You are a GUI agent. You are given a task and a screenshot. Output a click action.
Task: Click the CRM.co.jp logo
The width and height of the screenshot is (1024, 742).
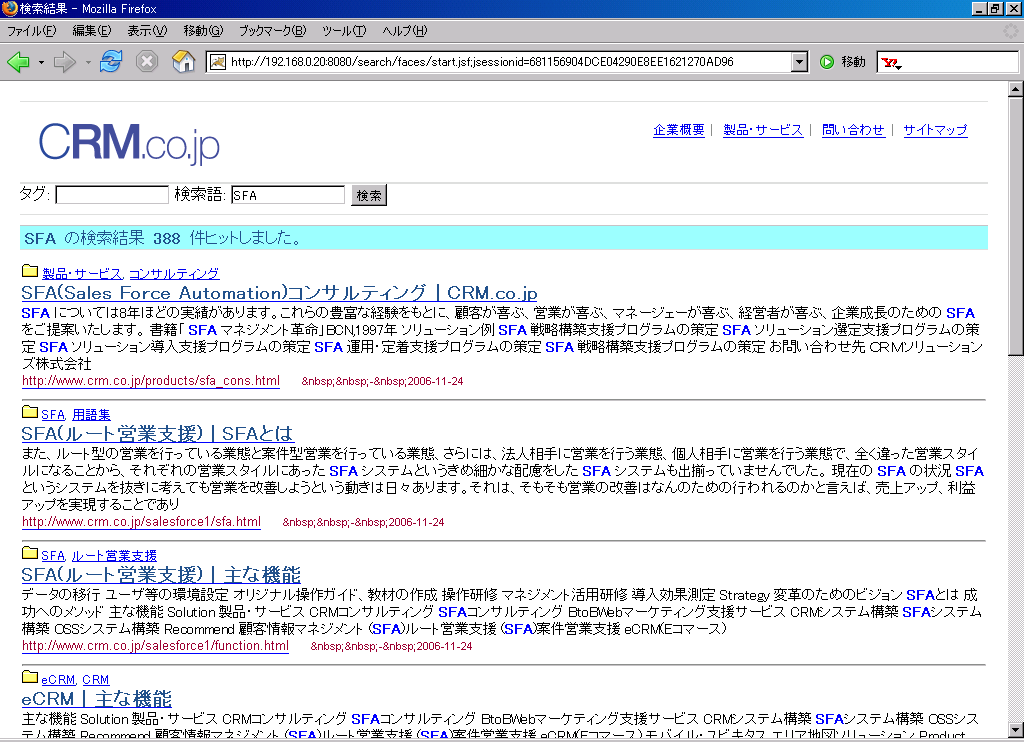click(x=129, y=142)
